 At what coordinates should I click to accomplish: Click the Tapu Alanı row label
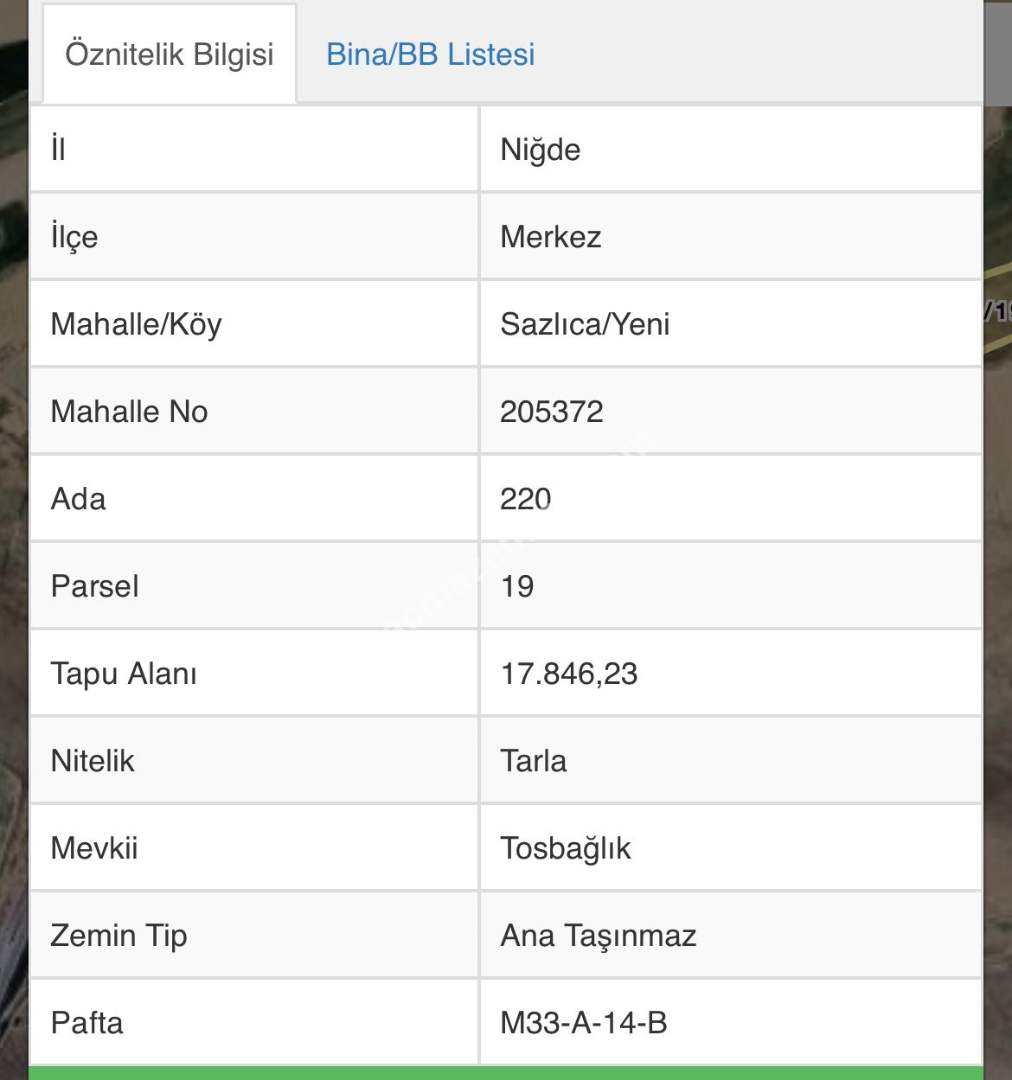(x=124, y=673)
